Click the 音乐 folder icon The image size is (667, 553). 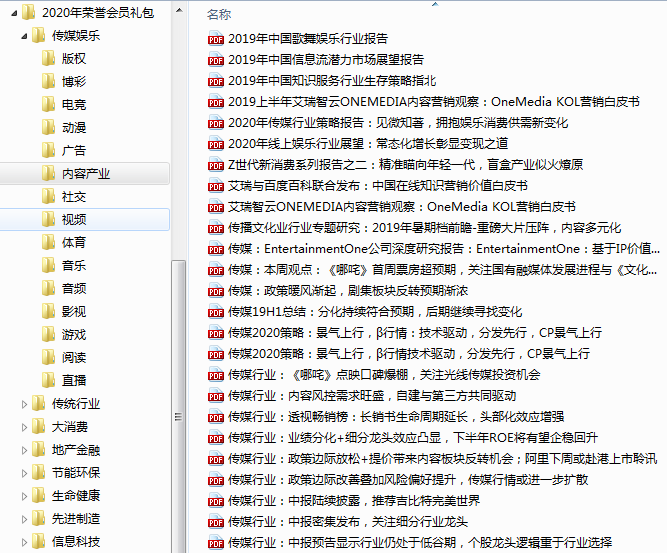48,265
